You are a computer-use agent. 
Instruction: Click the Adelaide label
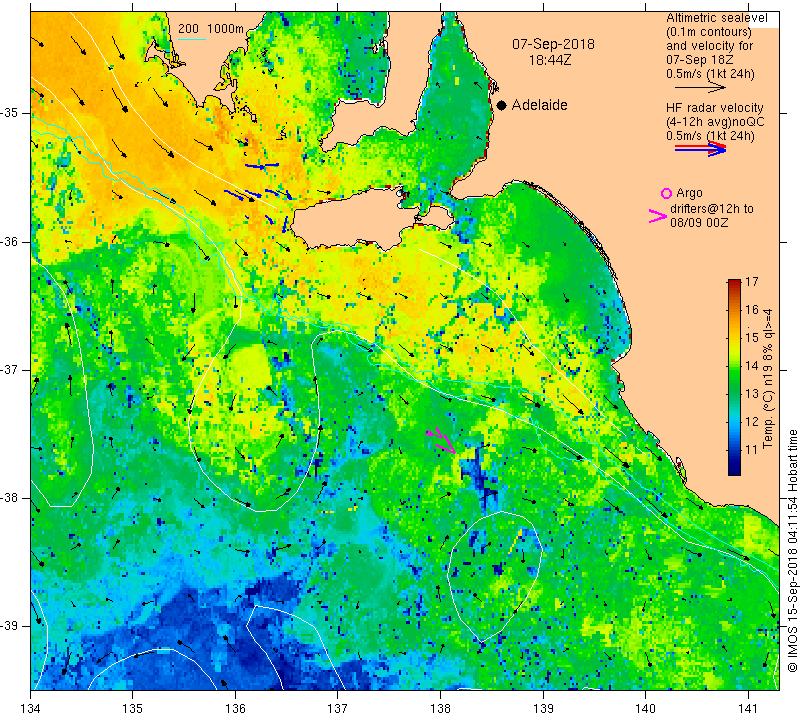[539, 105]
